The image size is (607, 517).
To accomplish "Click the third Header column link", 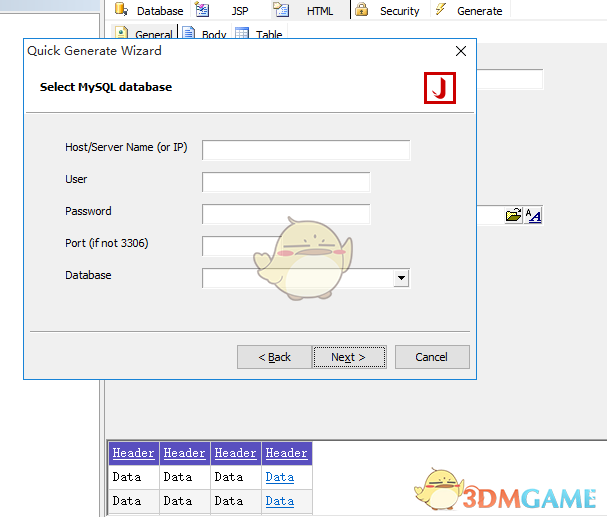I will click(x=235, y=453).
